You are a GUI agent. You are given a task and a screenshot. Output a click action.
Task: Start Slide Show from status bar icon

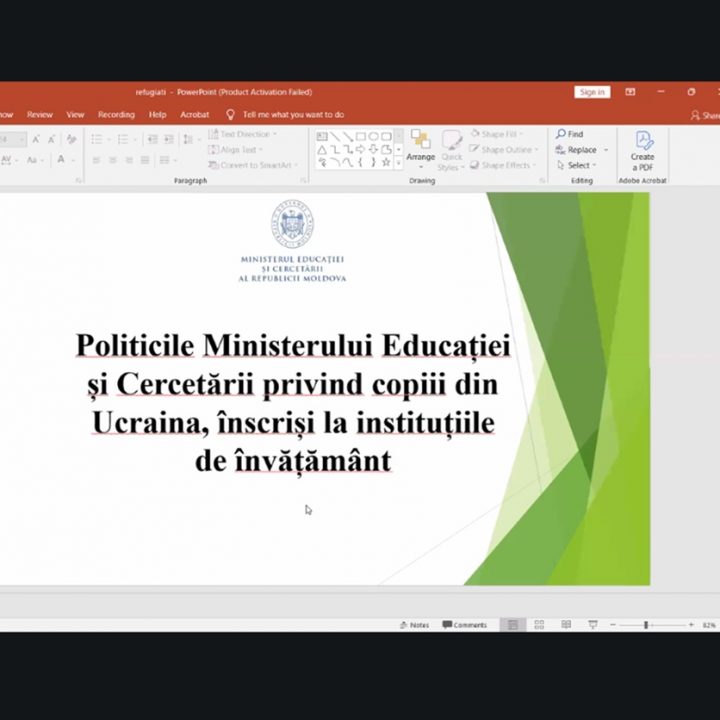click(592, 625)
